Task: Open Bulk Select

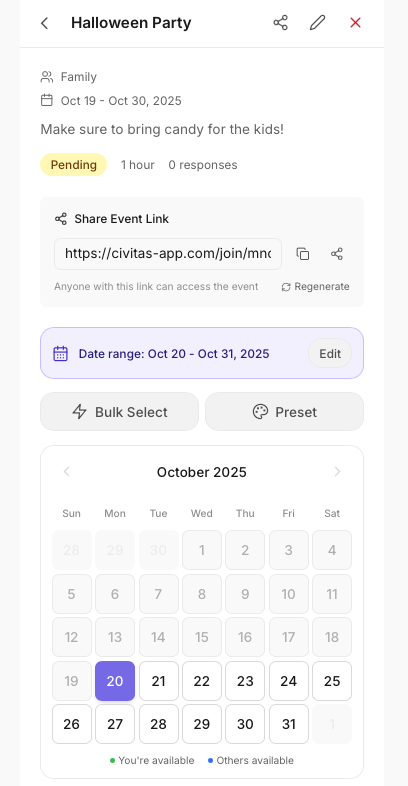Action: pos(119,412)
